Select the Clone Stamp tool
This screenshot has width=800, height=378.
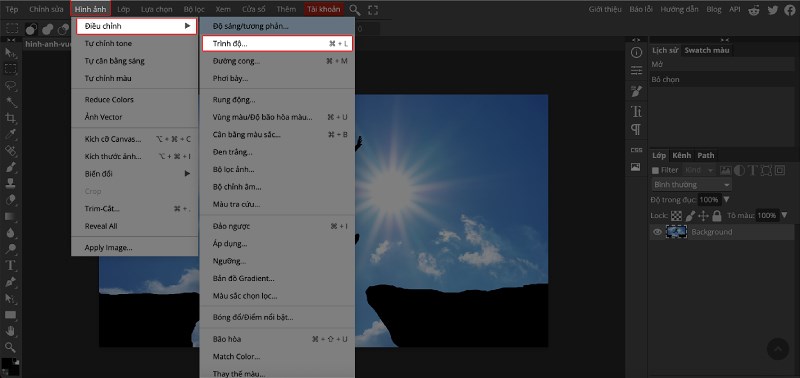click(11, 184)
